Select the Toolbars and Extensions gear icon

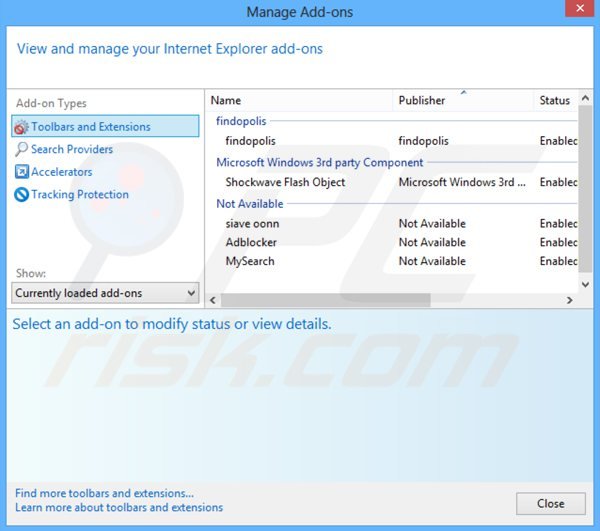21,127
